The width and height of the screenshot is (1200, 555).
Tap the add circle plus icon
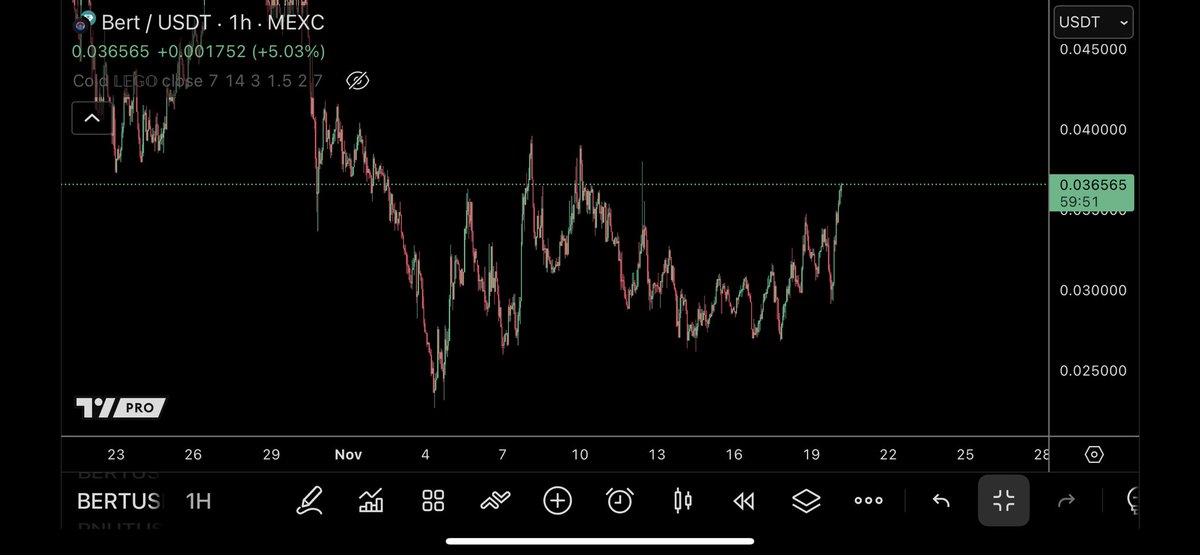tap(557, 501)
